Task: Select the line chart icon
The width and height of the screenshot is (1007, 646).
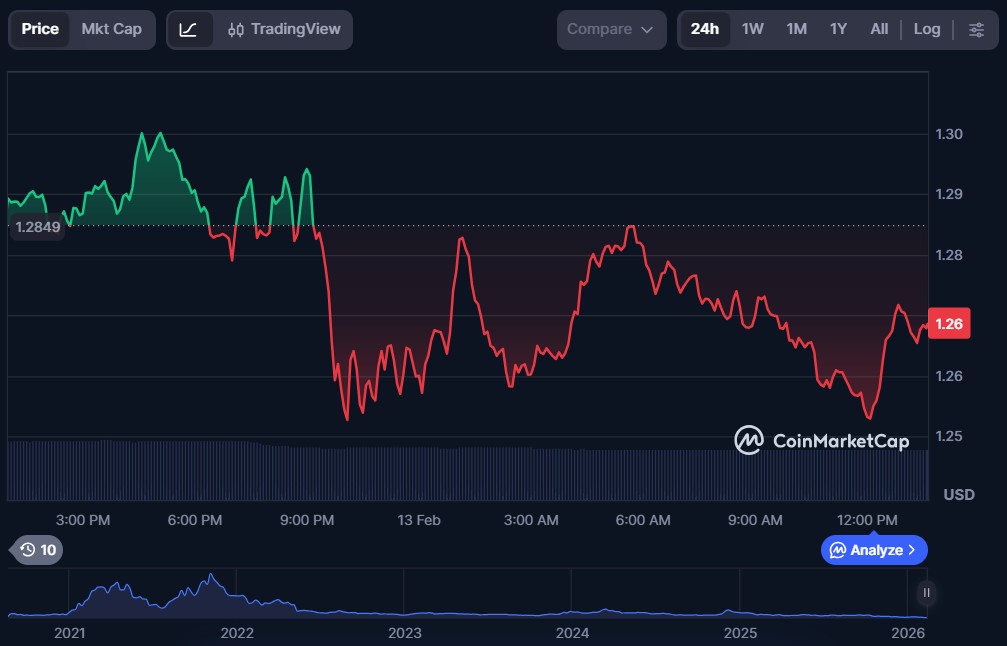Action: 189,29
